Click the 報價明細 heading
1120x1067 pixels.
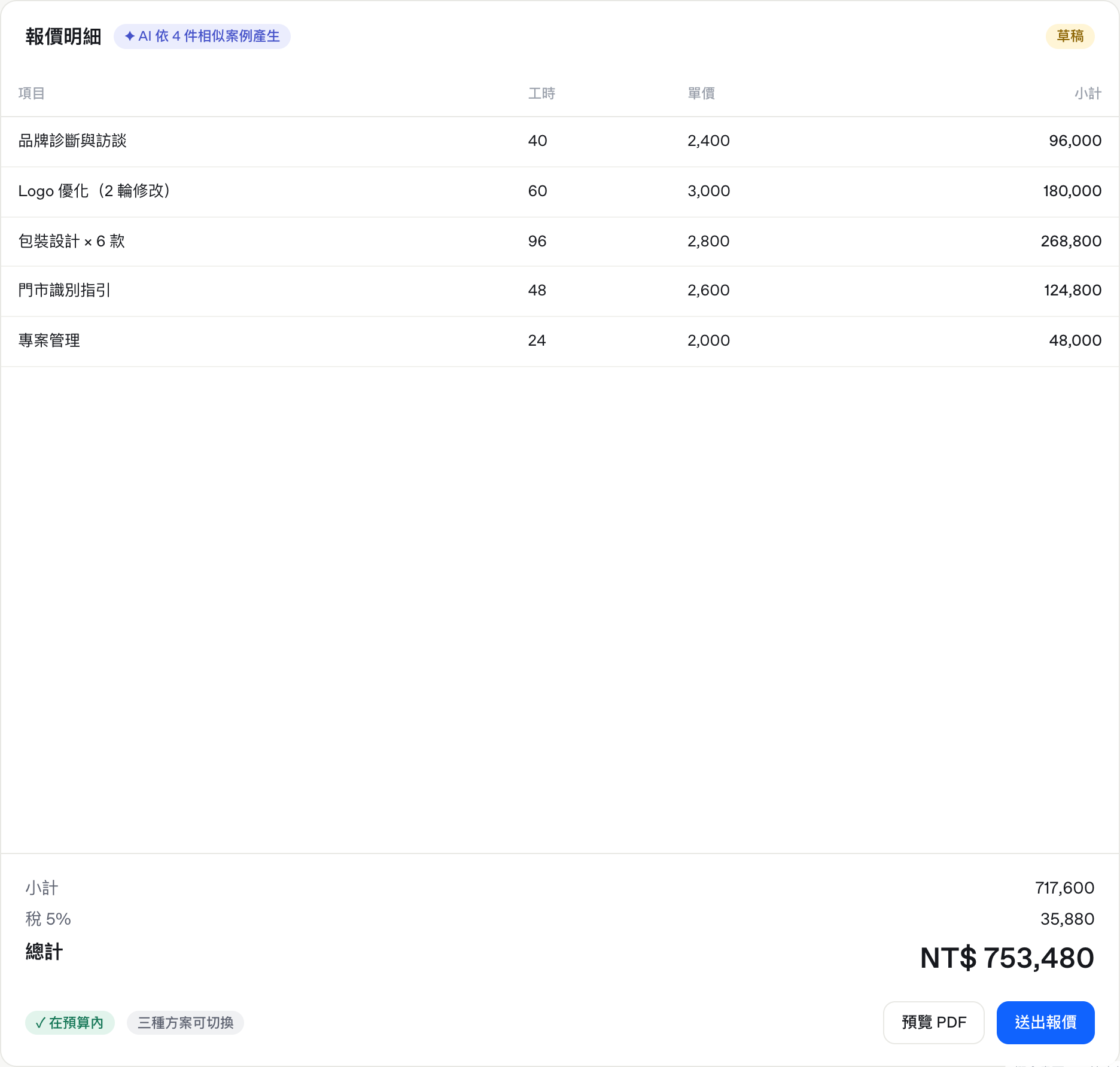pos(63,36)
